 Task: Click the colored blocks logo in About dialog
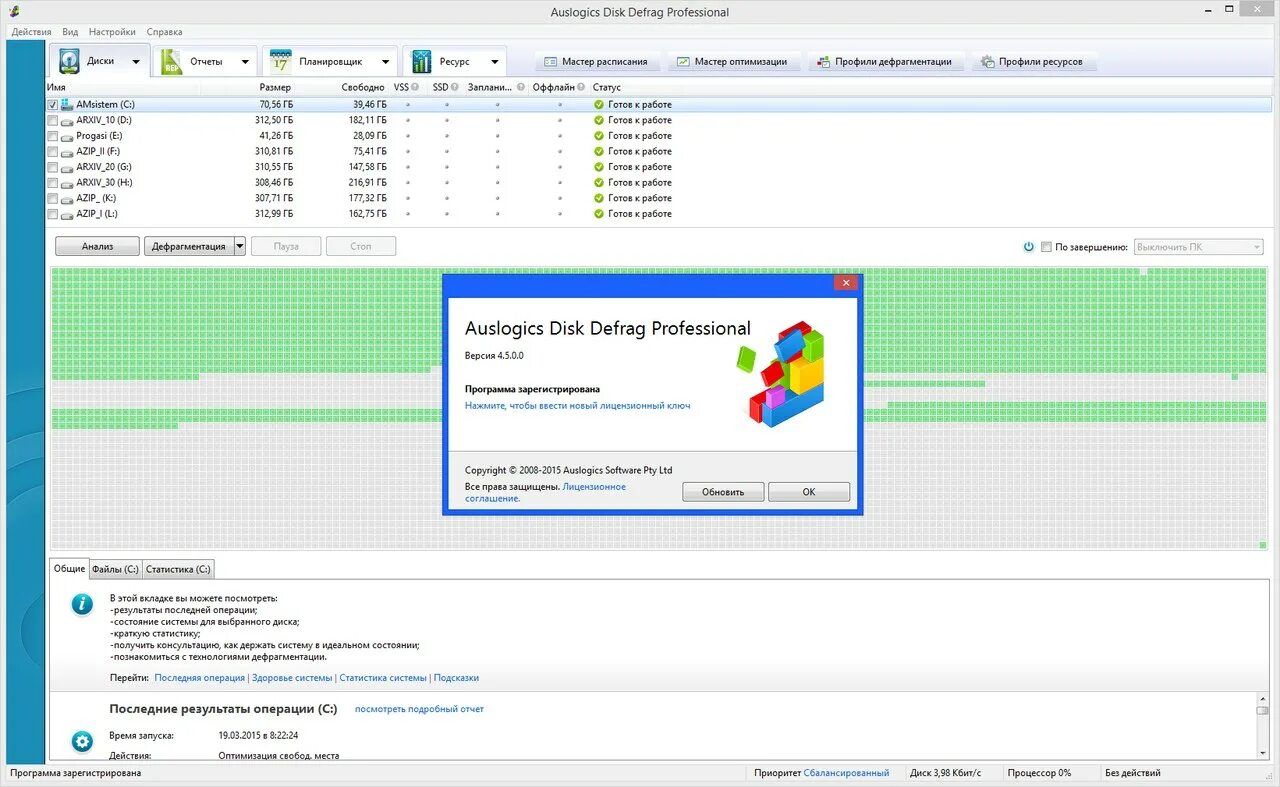[x=782, y=374]
